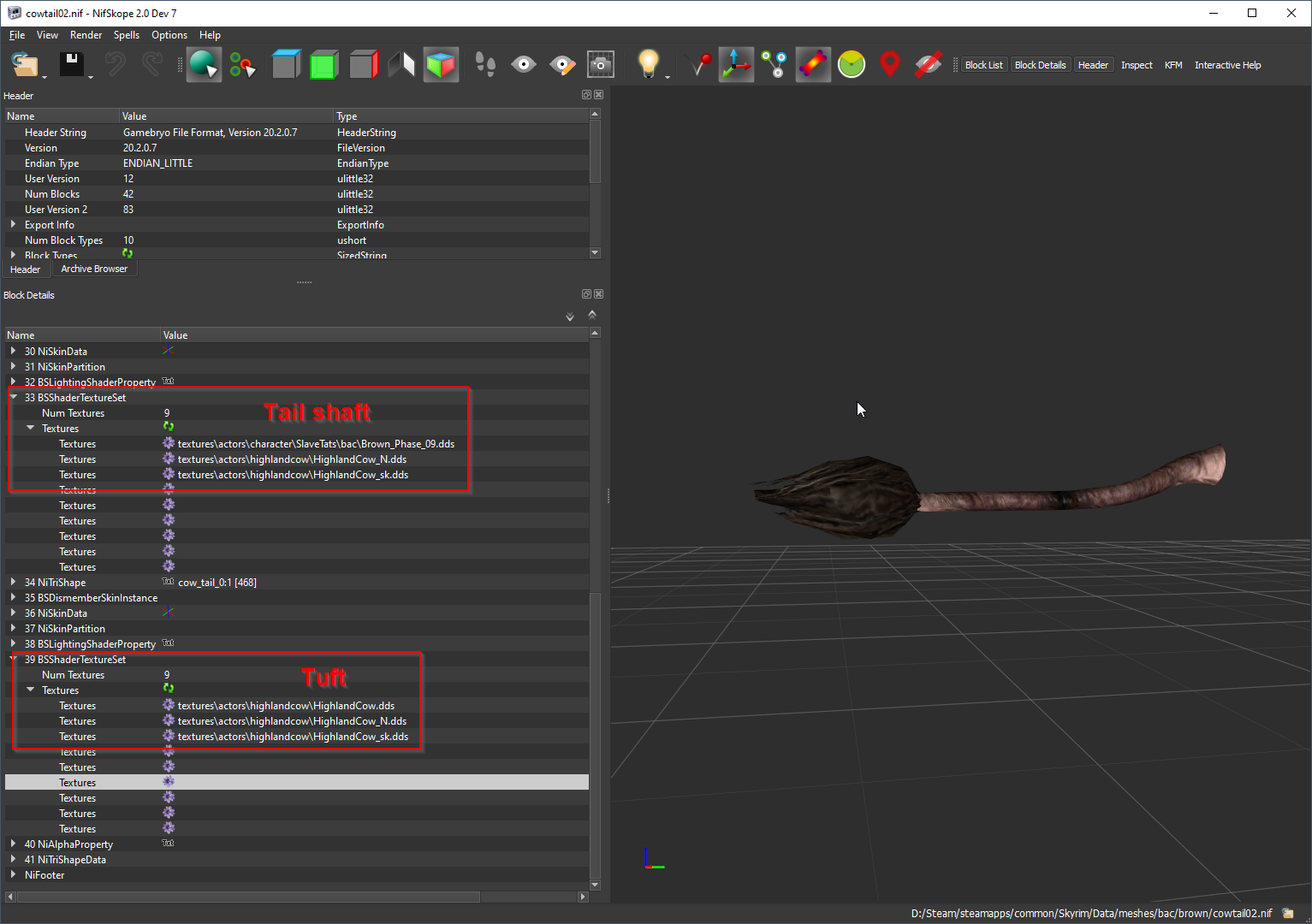Click the collapse-all down chevron in Block Details
Screen dimensions: 1312x924
click(x=570, y=317)
